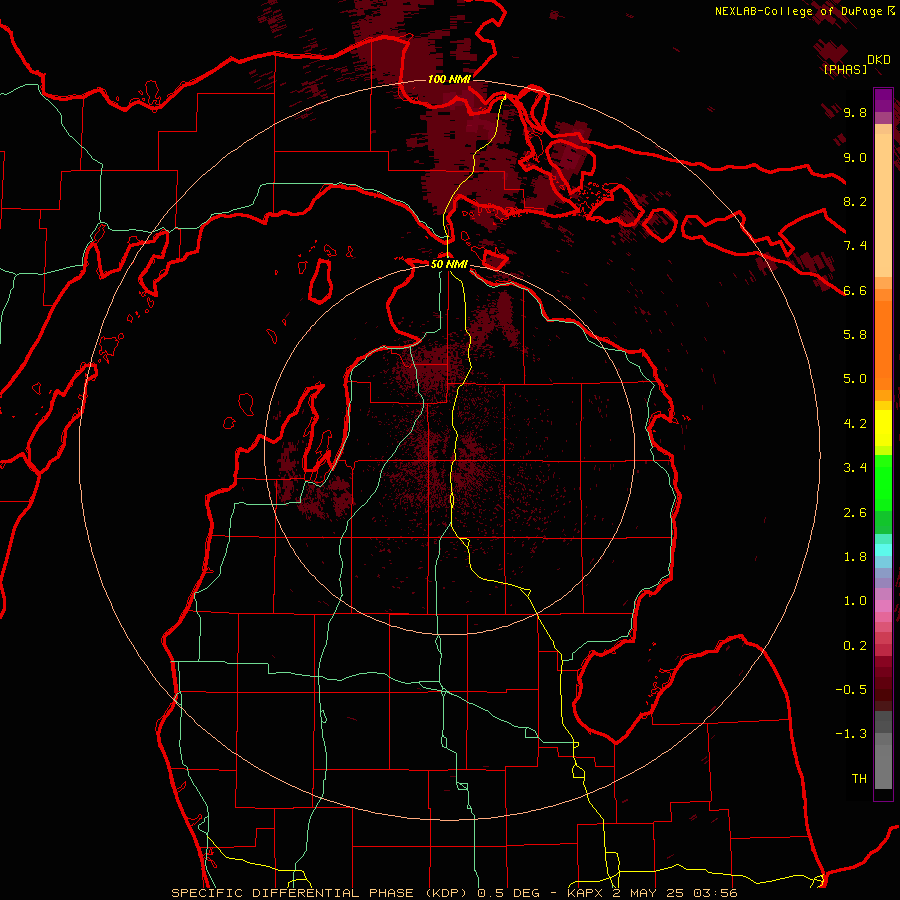Click the TH threshold label on scale
900x900 pixels.
(x=859, y=779)
